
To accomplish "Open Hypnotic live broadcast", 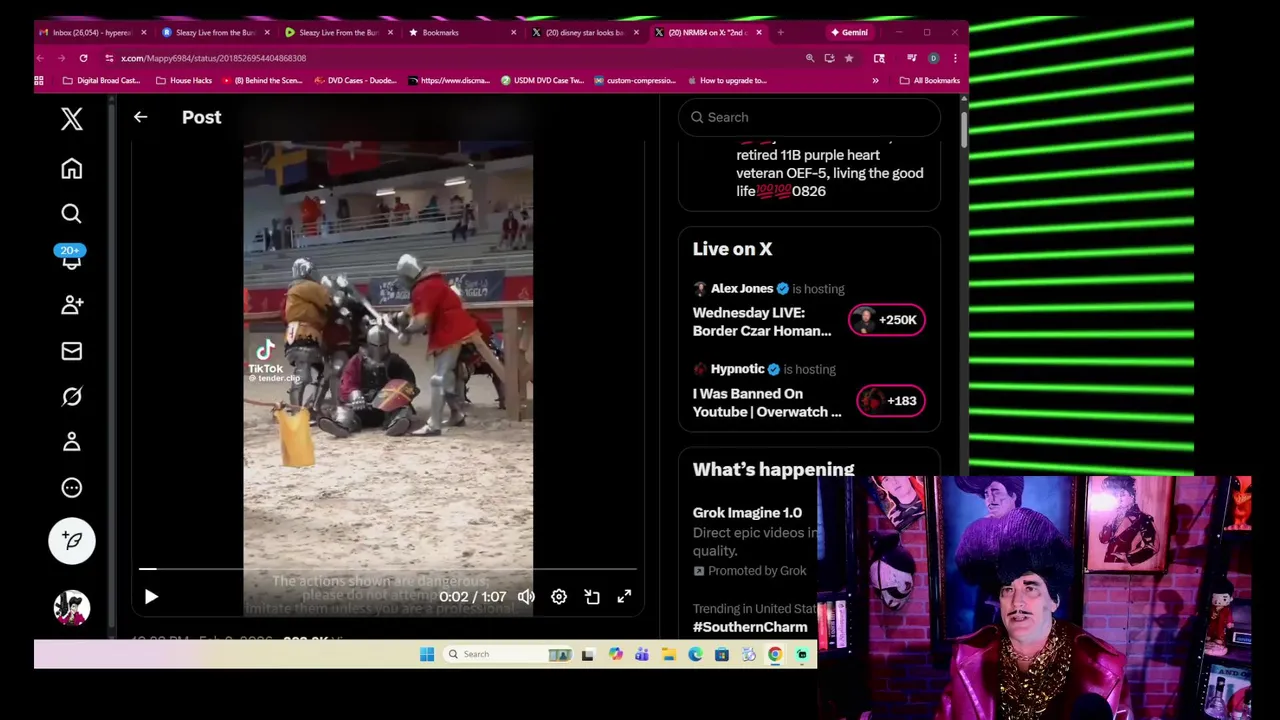I will click(x=767, y=403).
